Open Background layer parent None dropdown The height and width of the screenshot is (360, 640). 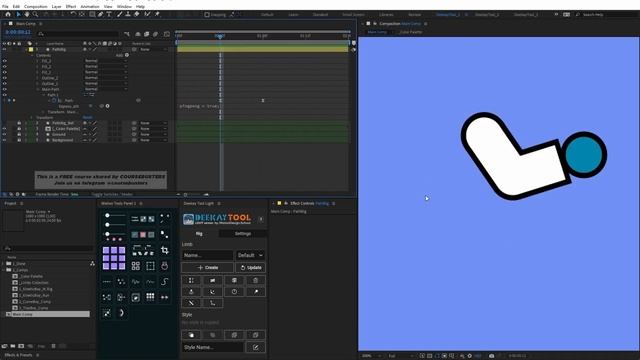click(153, 140)
